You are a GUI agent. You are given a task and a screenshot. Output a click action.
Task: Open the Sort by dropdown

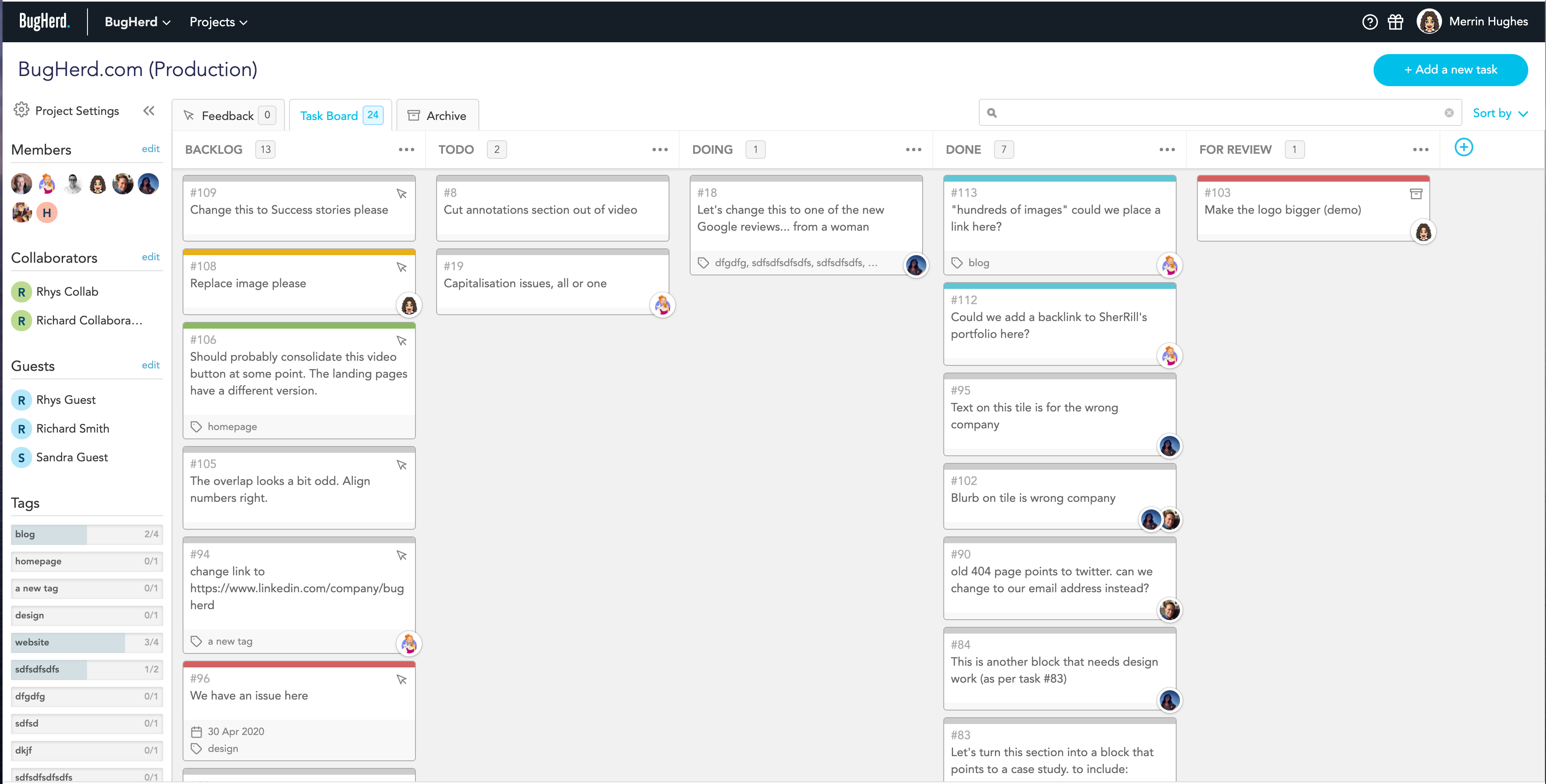[x=1500, y=113]
